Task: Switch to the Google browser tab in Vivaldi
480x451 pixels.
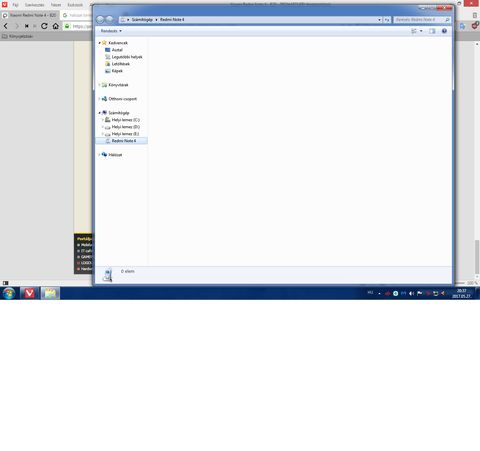Action: 77,15
